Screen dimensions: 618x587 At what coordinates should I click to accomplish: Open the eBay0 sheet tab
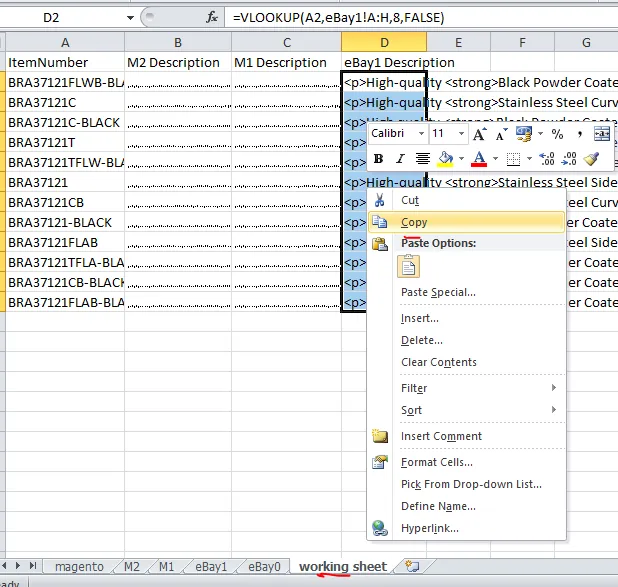coord(264,567)
